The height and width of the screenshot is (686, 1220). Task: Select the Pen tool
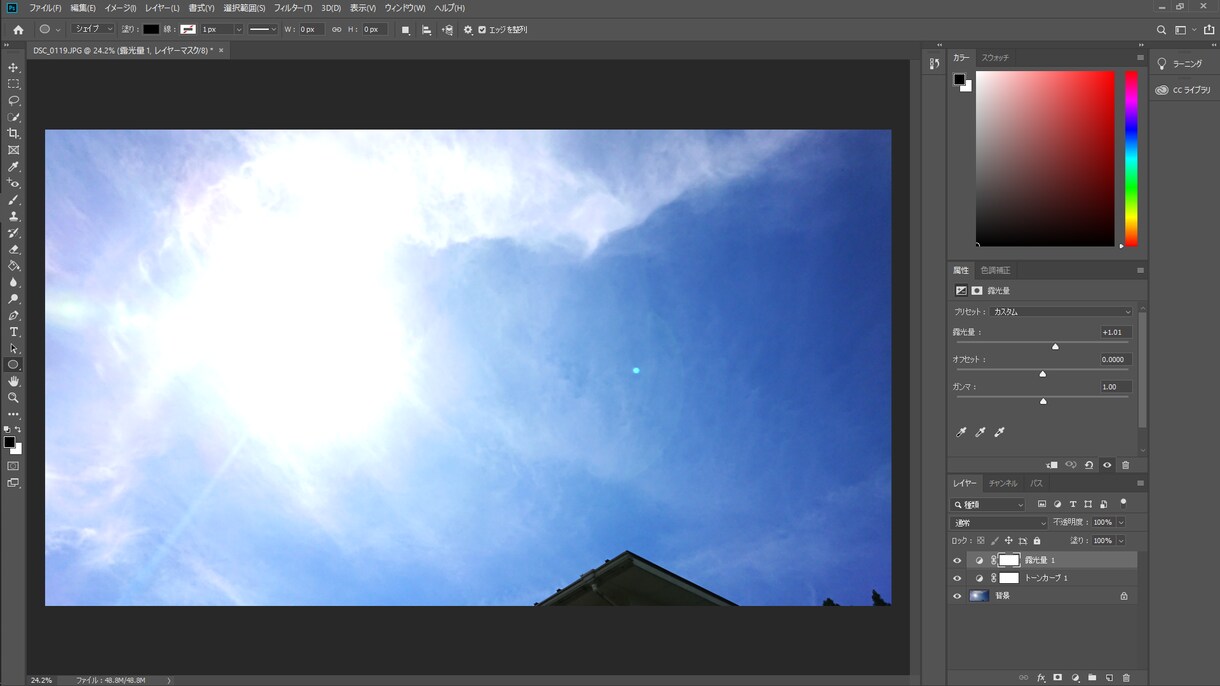(x=14, y=315)
